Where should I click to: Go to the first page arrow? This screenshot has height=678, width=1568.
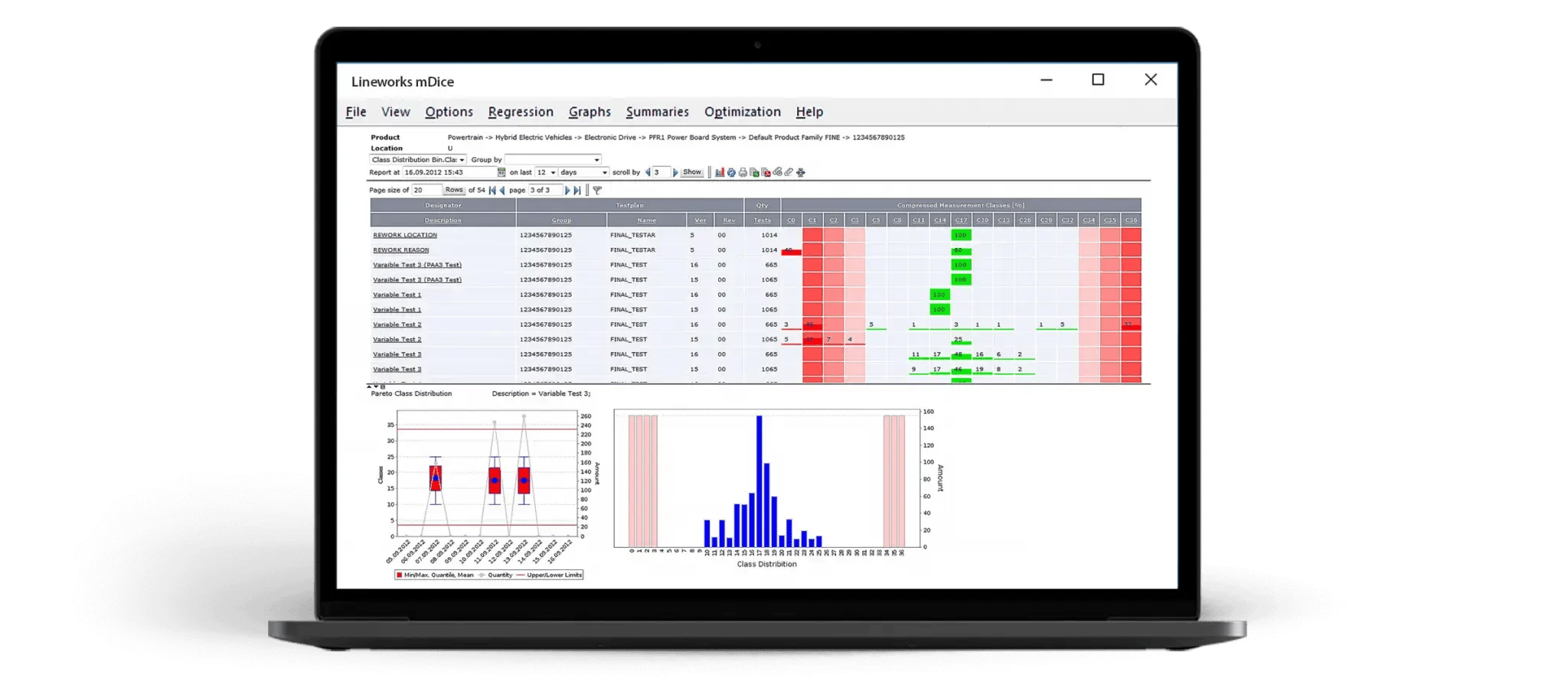(x=492, y=190)
